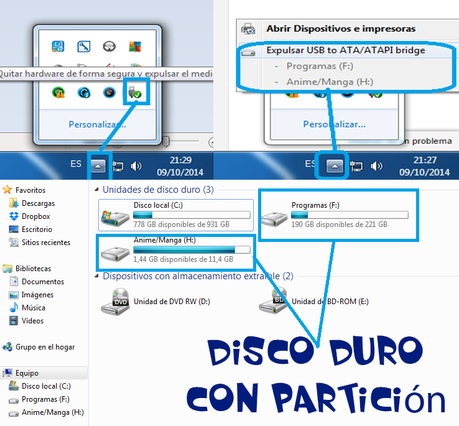Click the volume speaker icon on the 21:27 taskbar
The width and height of the screenshot is (459, 426).
pyautogui.click(x=377, y=166)
